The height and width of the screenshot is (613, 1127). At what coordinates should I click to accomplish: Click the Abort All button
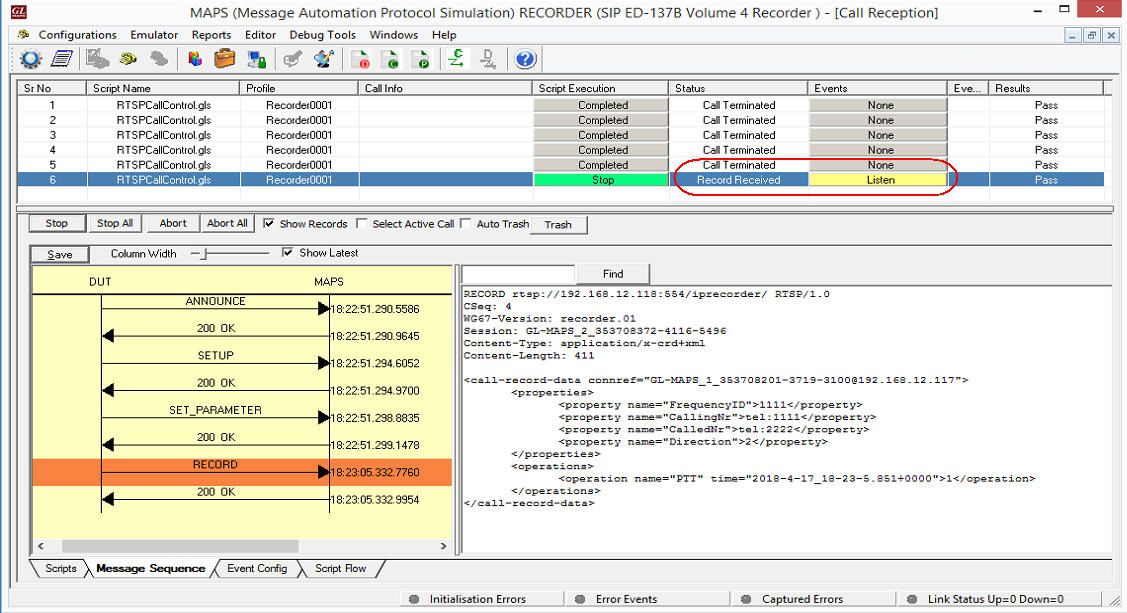(x=227, y=223)
